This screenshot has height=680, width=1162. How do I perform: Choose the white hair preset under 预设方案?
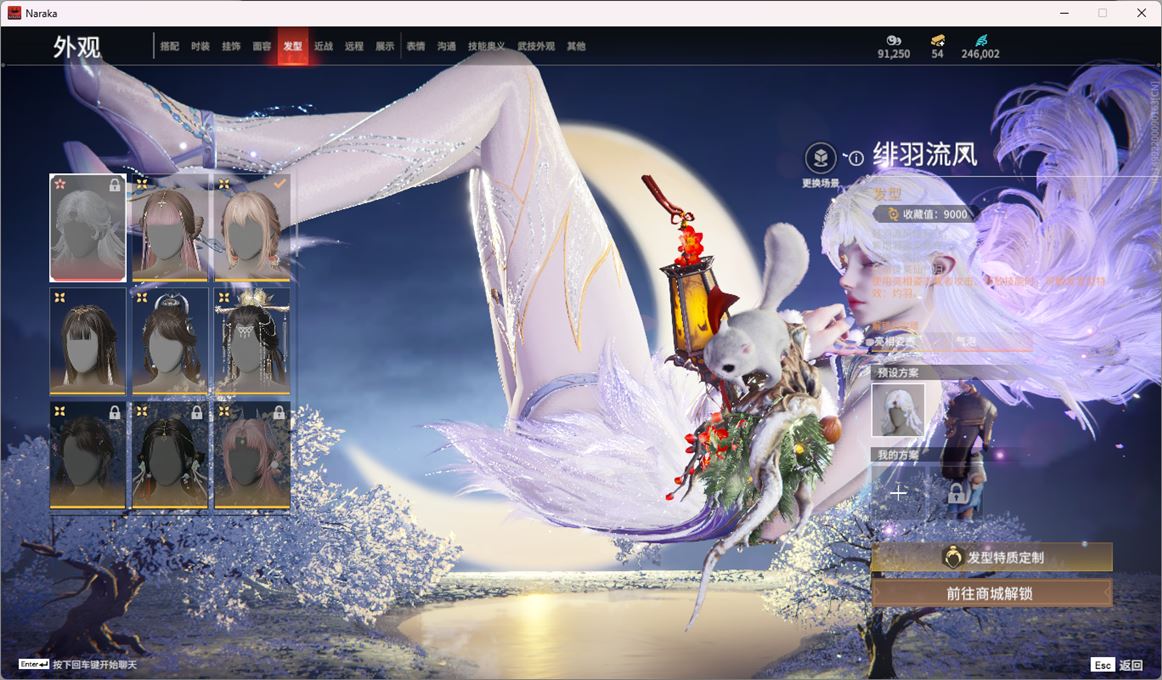click(898, 410)
